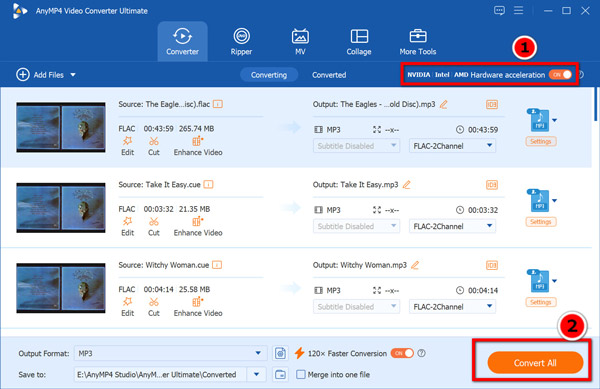Screen dimensions: 600x389
Task: Edit ID3 tag for Witchy Woman.mp3
Action: tap(492, 265)
